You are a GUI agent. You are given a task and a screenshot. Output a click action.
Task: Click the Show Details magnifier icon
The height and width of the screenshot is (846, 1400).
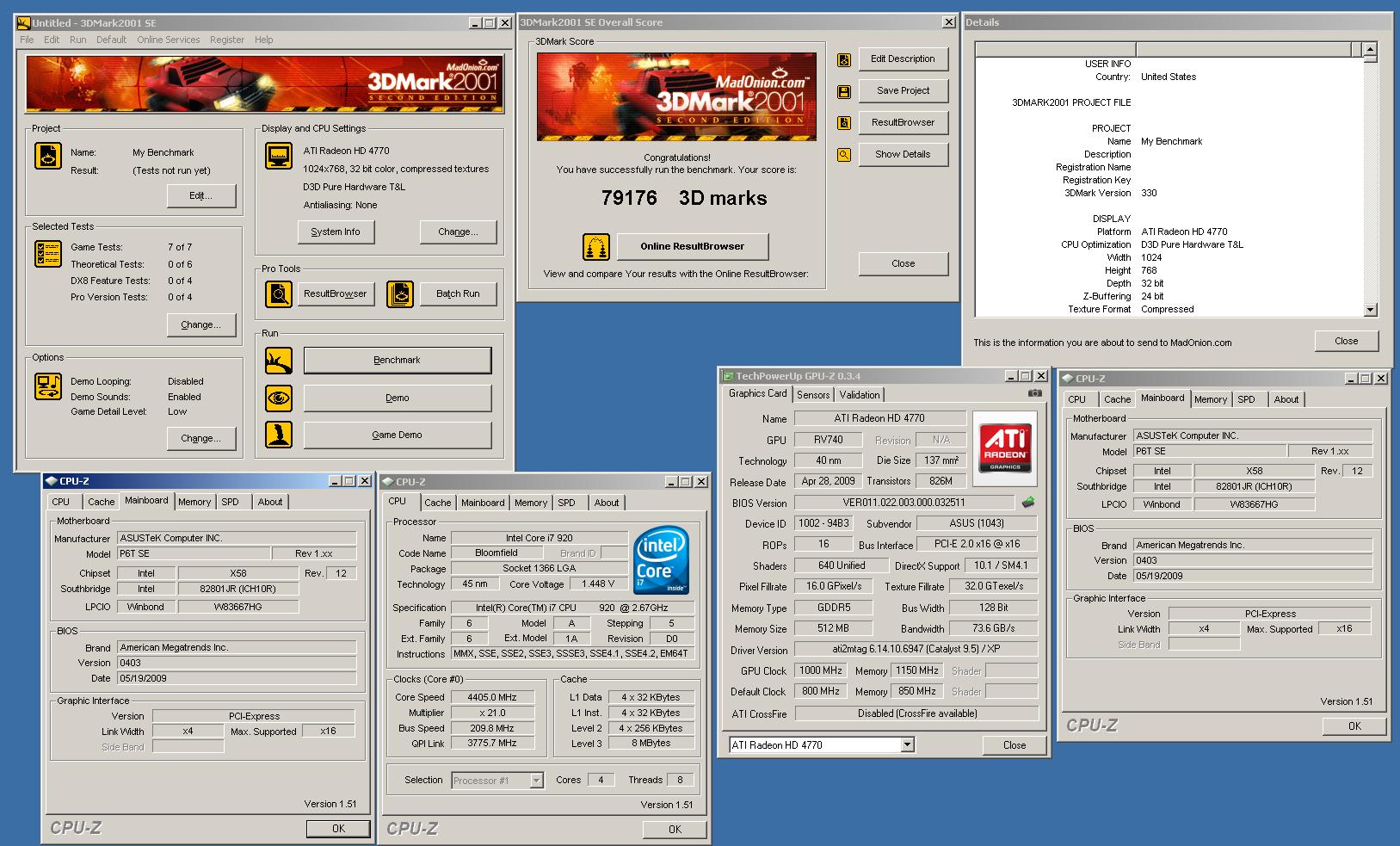tap(844, 155)
